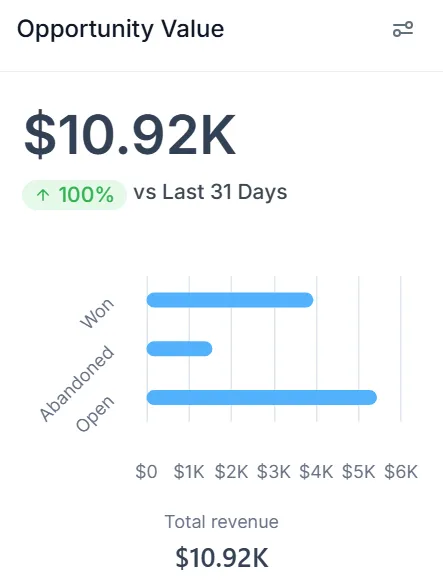This screenshot has width=443, height=587.
Task: Click the 100% growth badge
Action: 75,195
